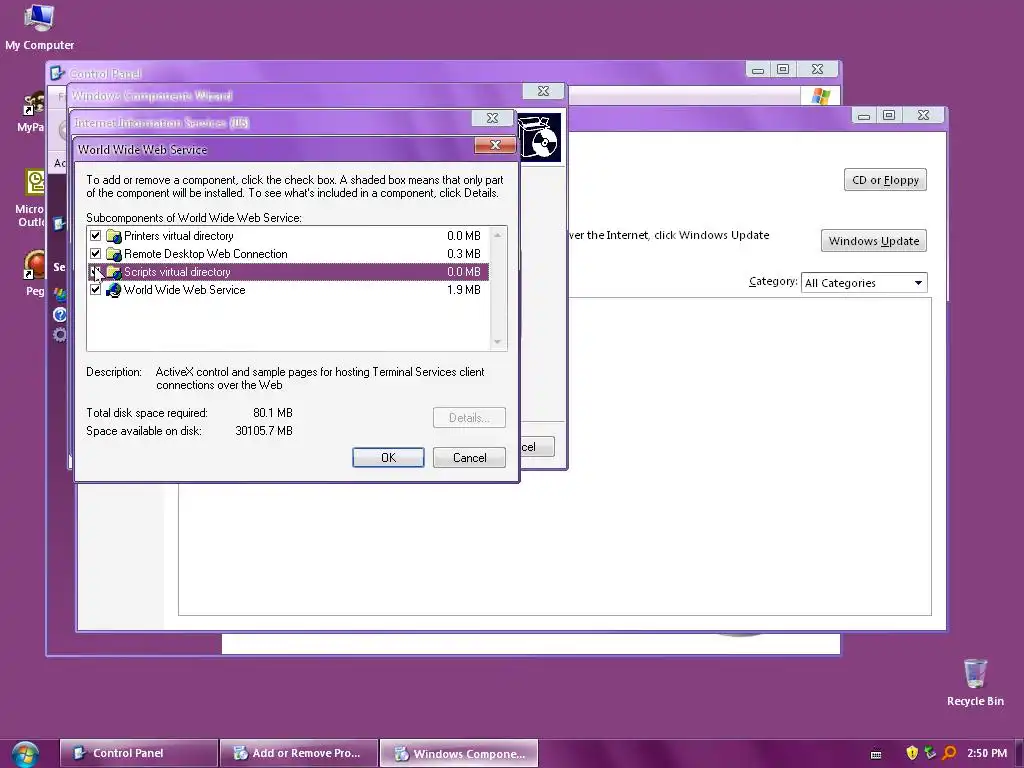Close the Internet Information Services (IIS) dialog
The width and height of the screenshot is (1024, 768).
point(492,118)
